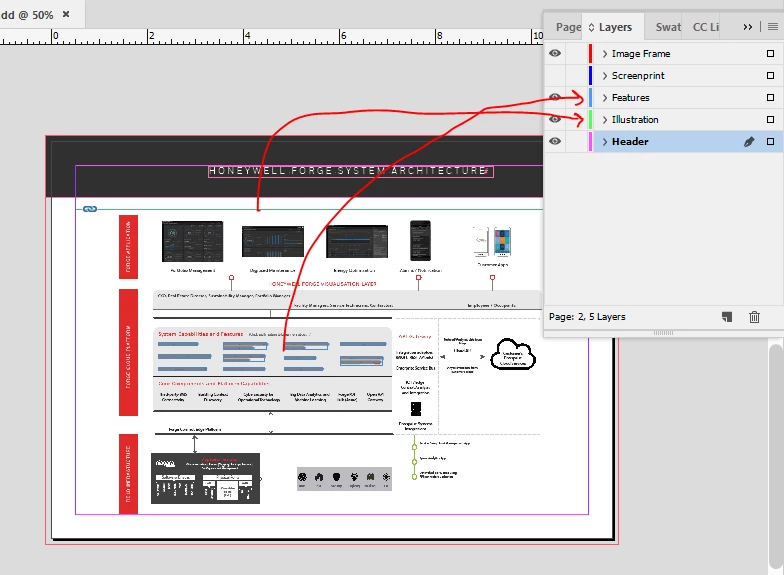Image resolution: width=784 pixels, height=575 pixels.
Task: Click the horizontal ruler
Action: click(x=272, y=36)
